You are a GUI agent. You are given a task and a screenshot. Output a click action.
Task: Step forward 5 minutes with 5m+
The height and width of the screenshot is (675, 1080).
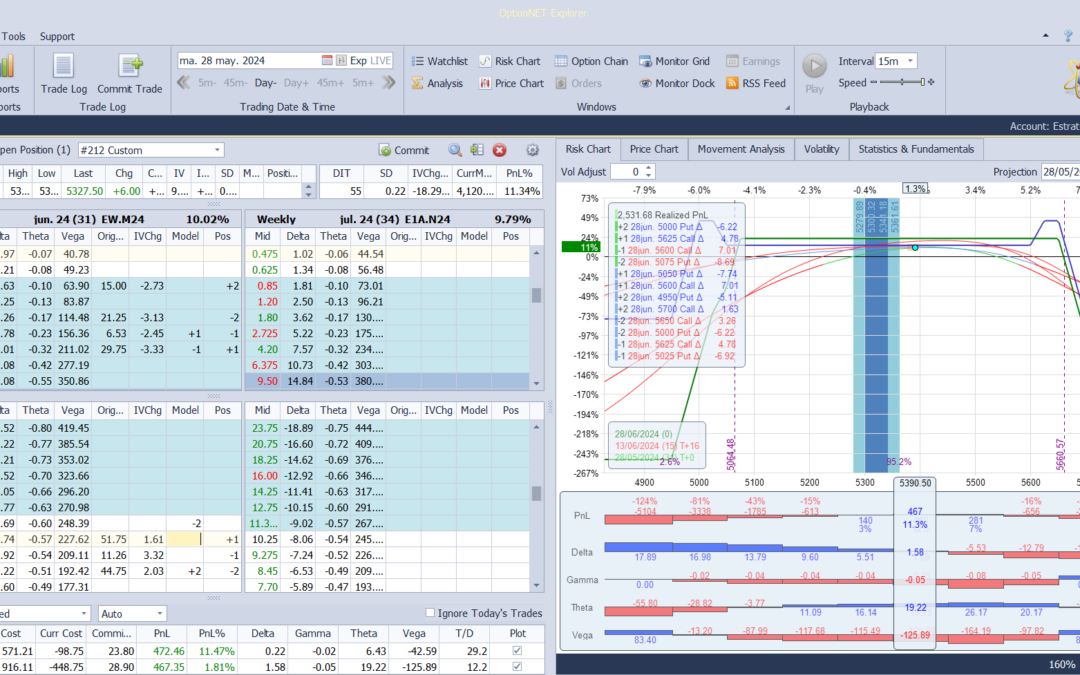[x=363, y=83]
